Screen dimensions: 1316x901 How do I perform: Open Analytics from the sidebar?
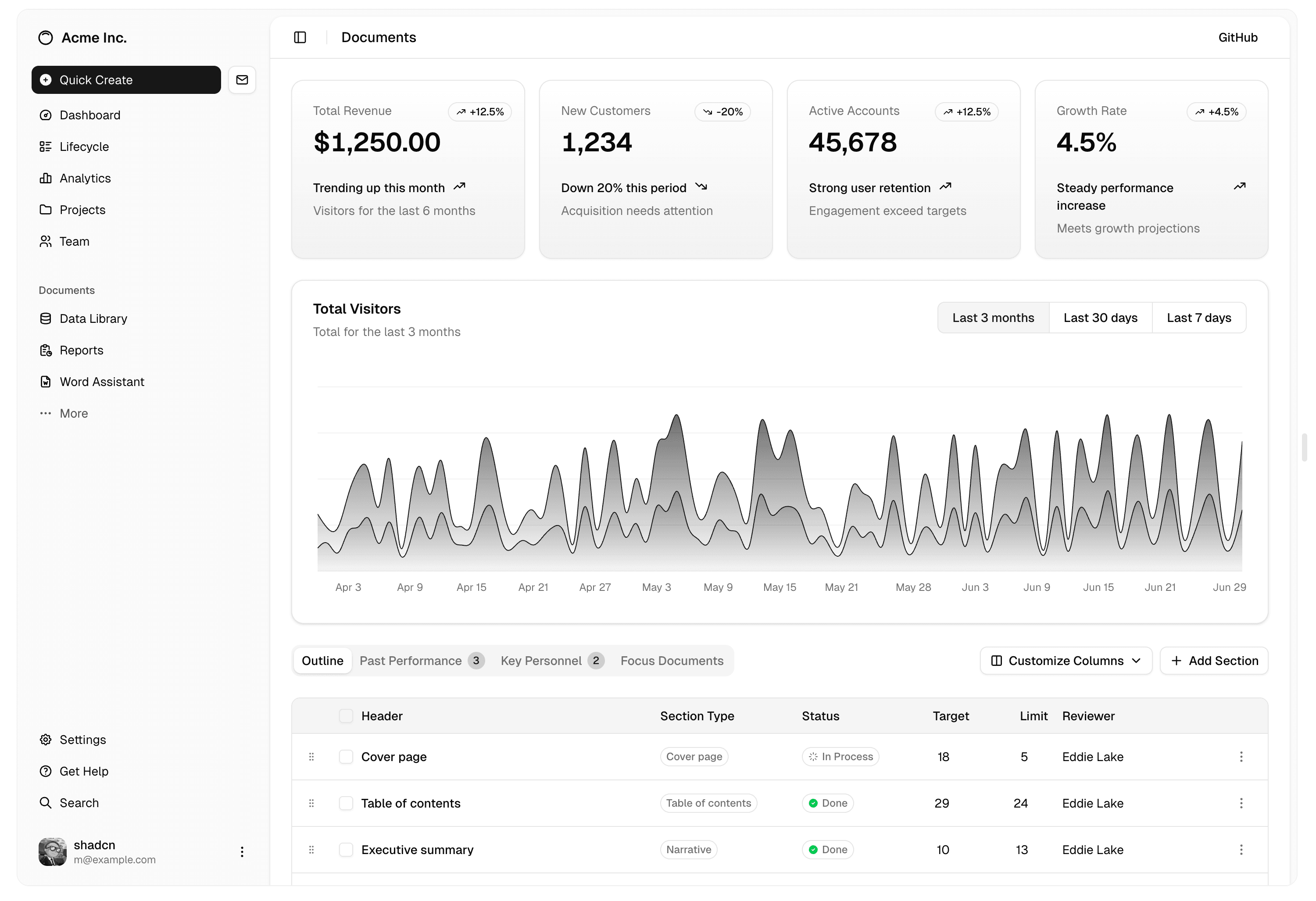coord(144,179)
